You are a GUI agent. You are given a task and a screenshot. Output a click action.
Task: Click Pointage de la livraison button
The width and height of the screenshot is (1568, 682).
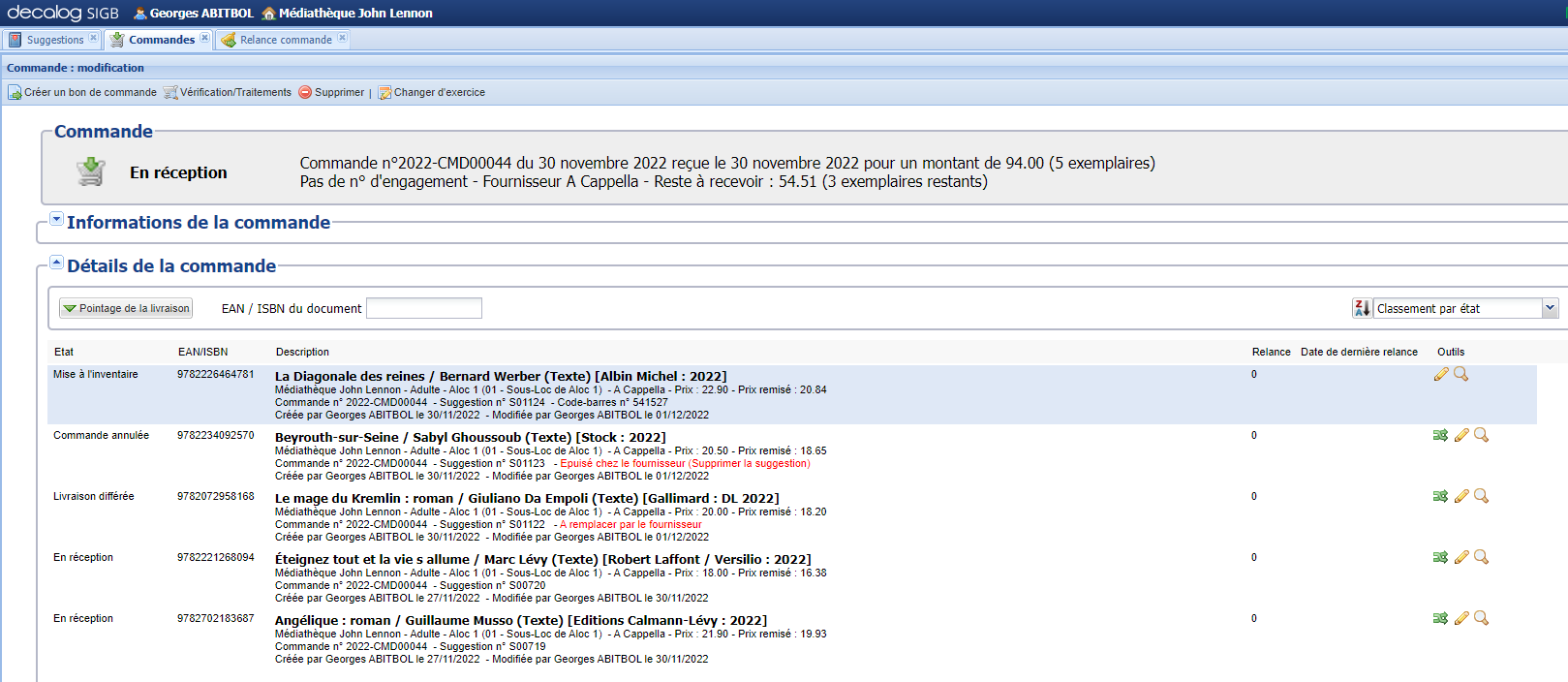click(126, 308)
